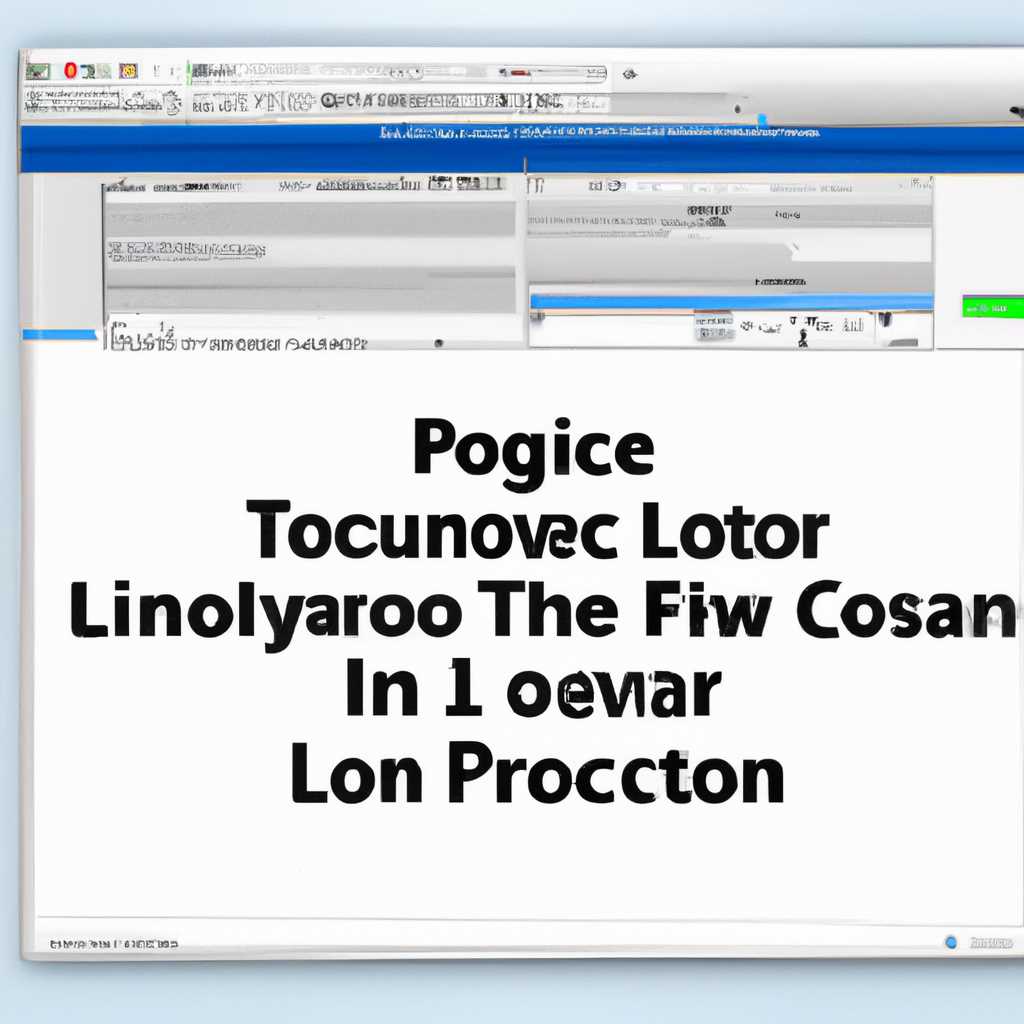
Task: Click the red circle icon in top toolbar
Action: pos(70,71)
